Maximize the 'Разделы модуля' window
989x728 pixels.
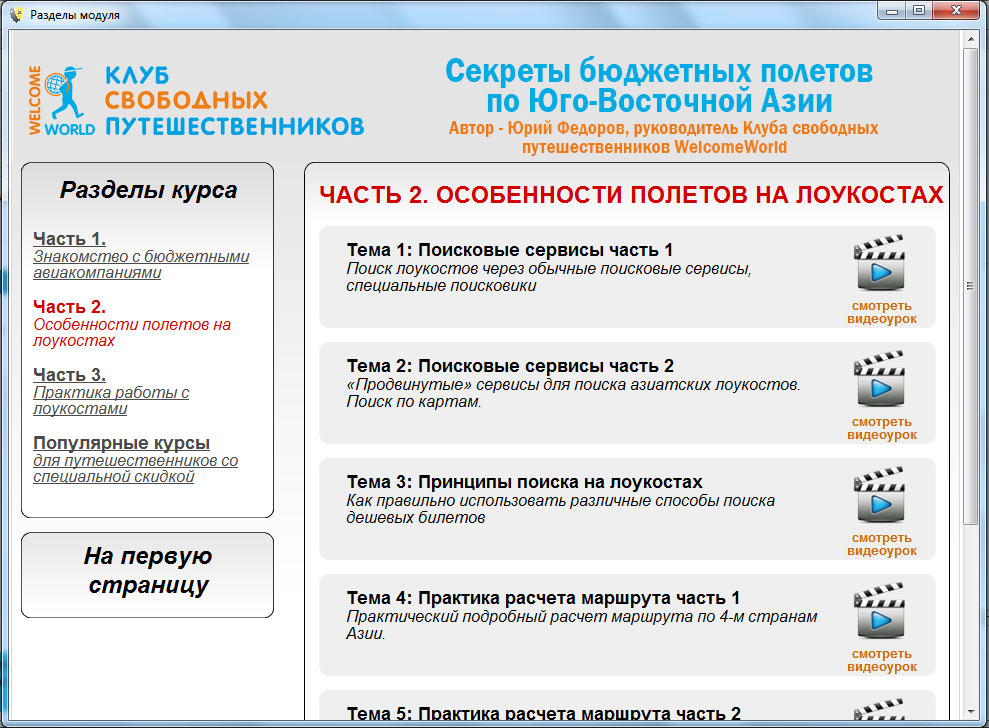(919, 10)
